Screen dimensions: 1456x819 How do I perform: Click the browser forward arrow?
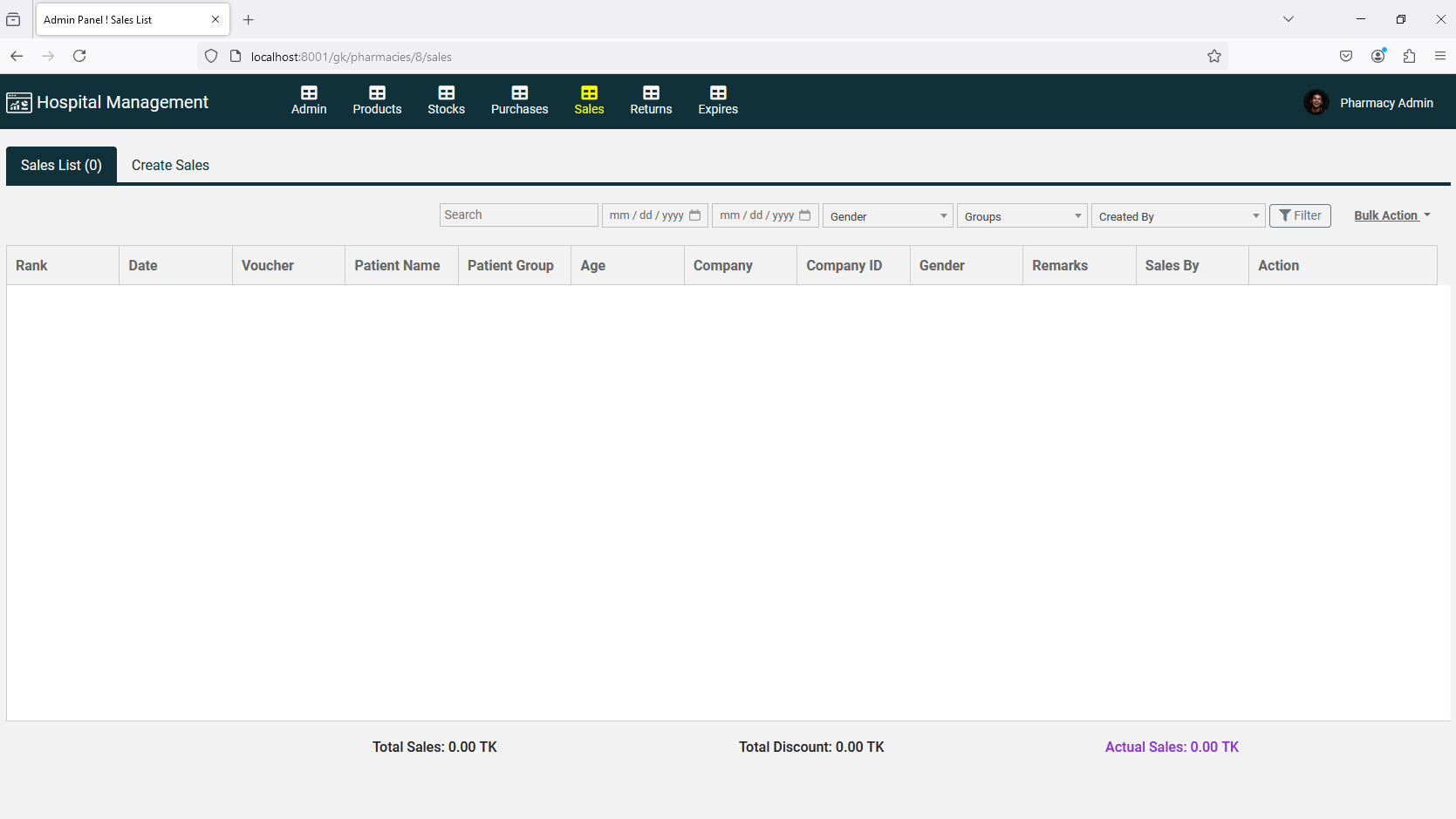click(48, 56)
